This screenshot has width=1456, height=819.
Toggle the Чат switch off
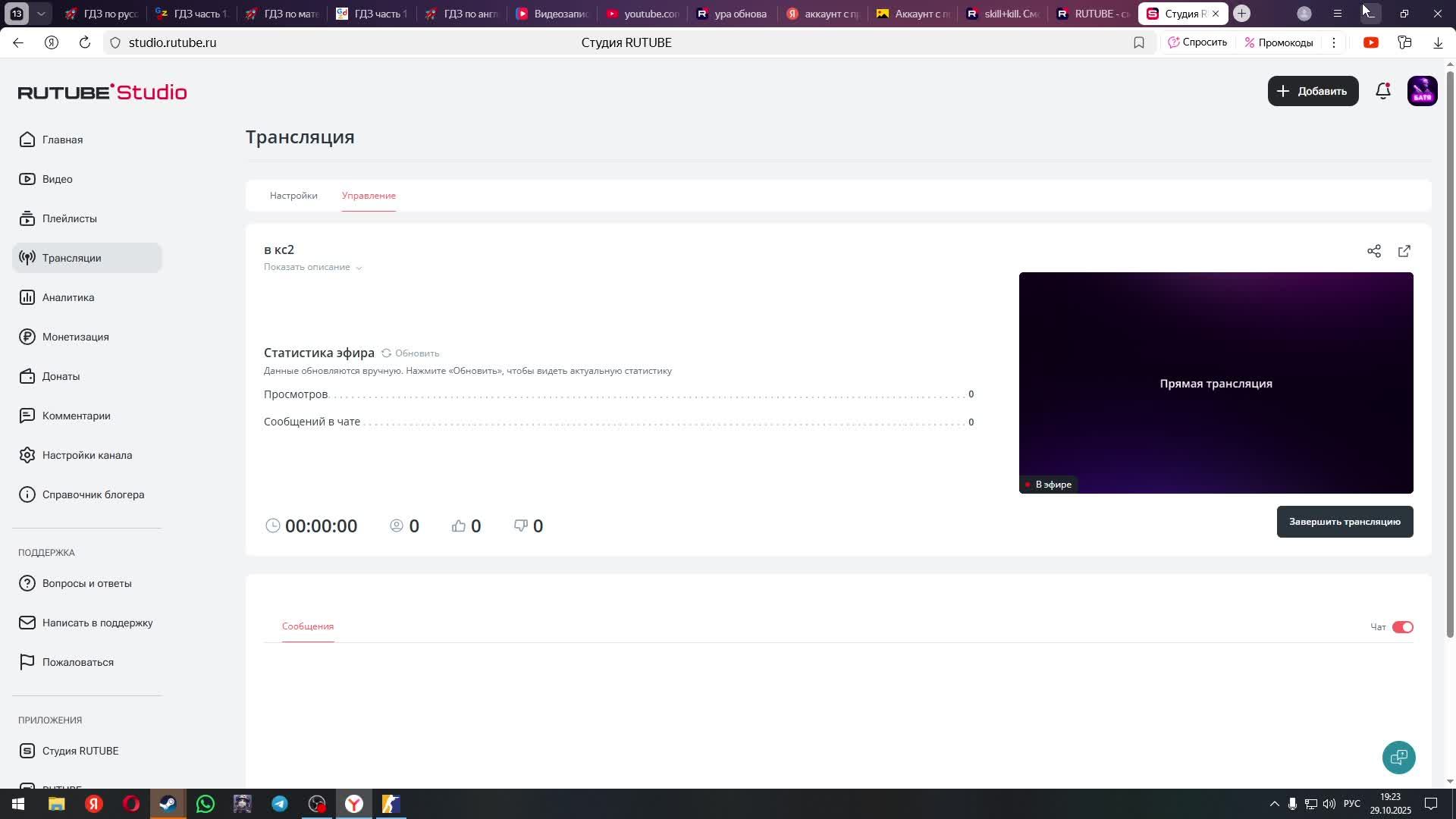tap(1402, 627)
